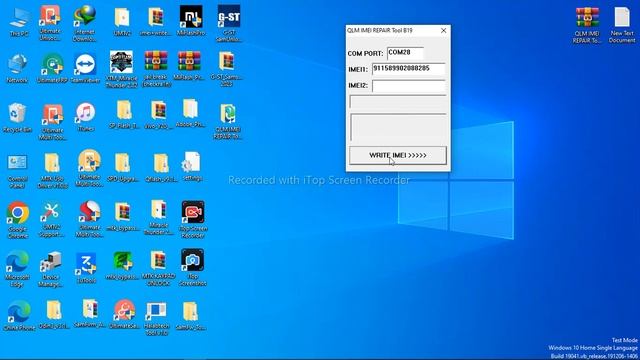The image size is (640, 360).
Task: Click the IMEI1 number field
Action: (409, 69)
